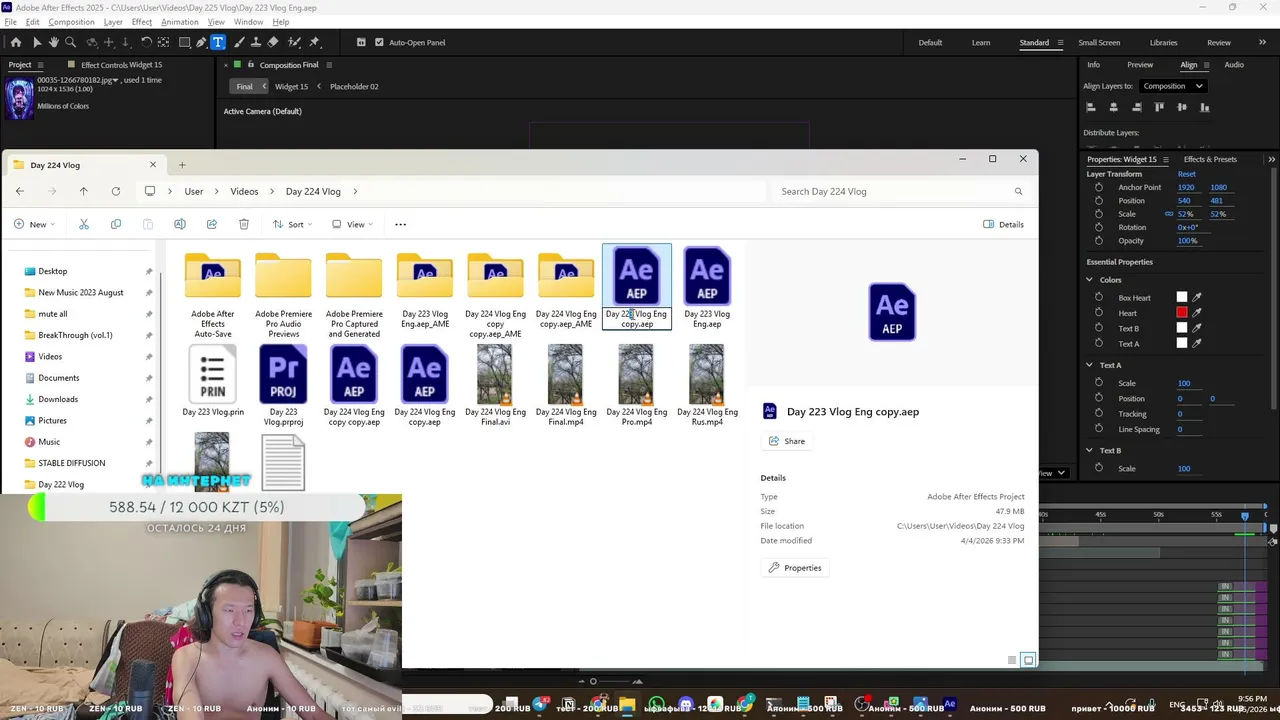Image resolution: width=1280 pixels, height=720 pixels.
Task: Open the Animation menu
Action: point(180,22)
